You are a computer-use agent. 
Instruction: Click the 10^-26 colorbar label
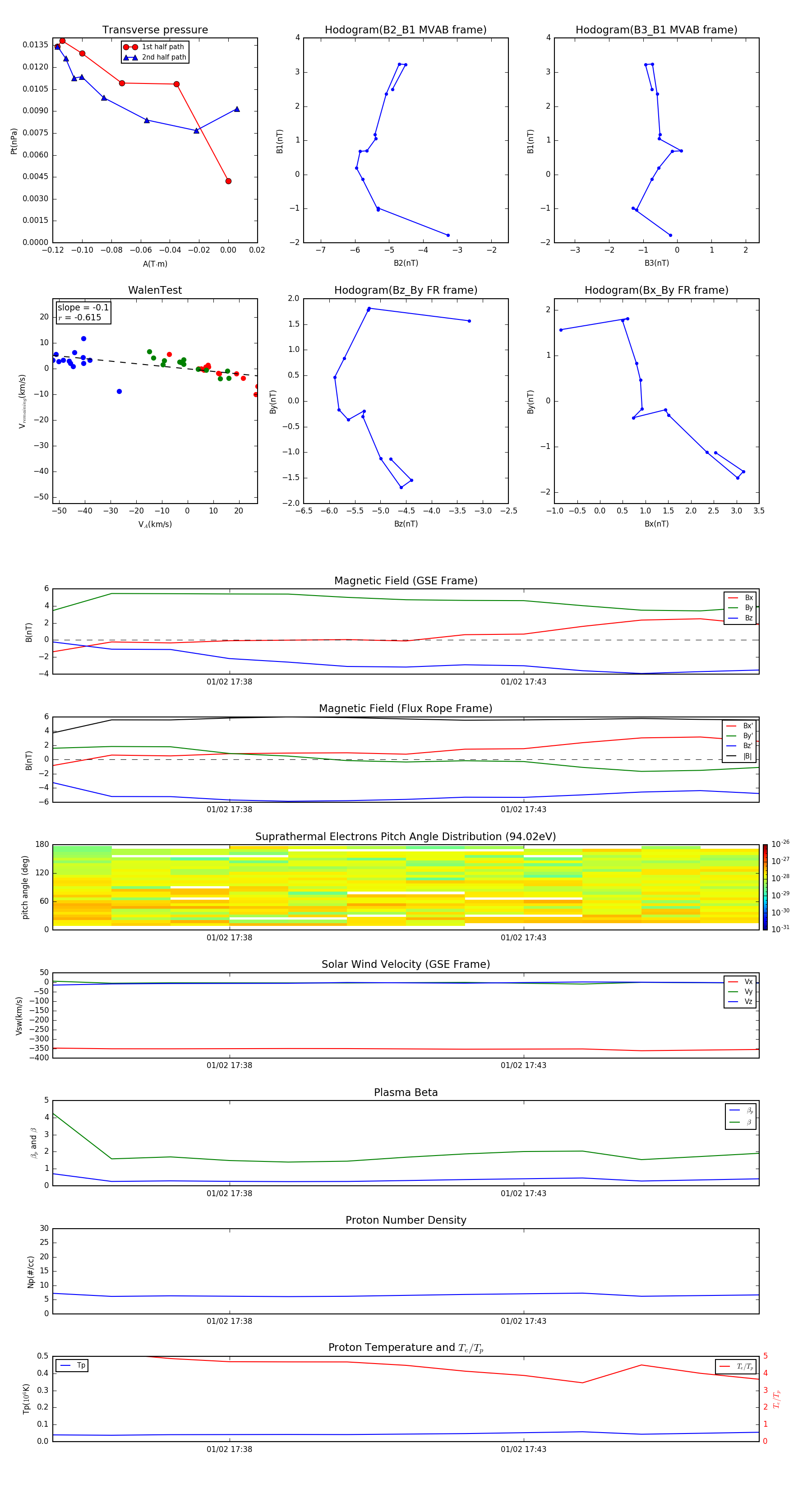(780, 844)
